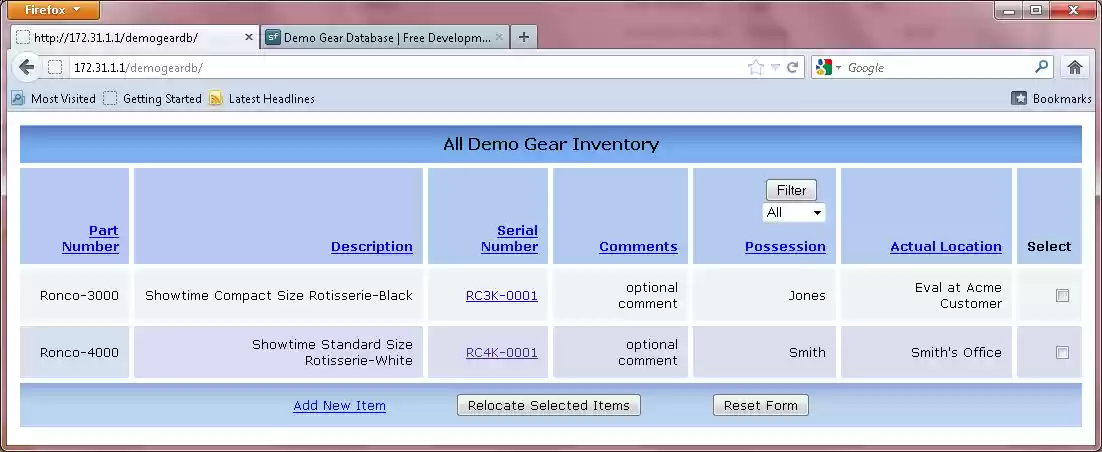Open the Bookmarks star toolbar icon
The image size is (1102, 452).
[x=1051, y=98]
